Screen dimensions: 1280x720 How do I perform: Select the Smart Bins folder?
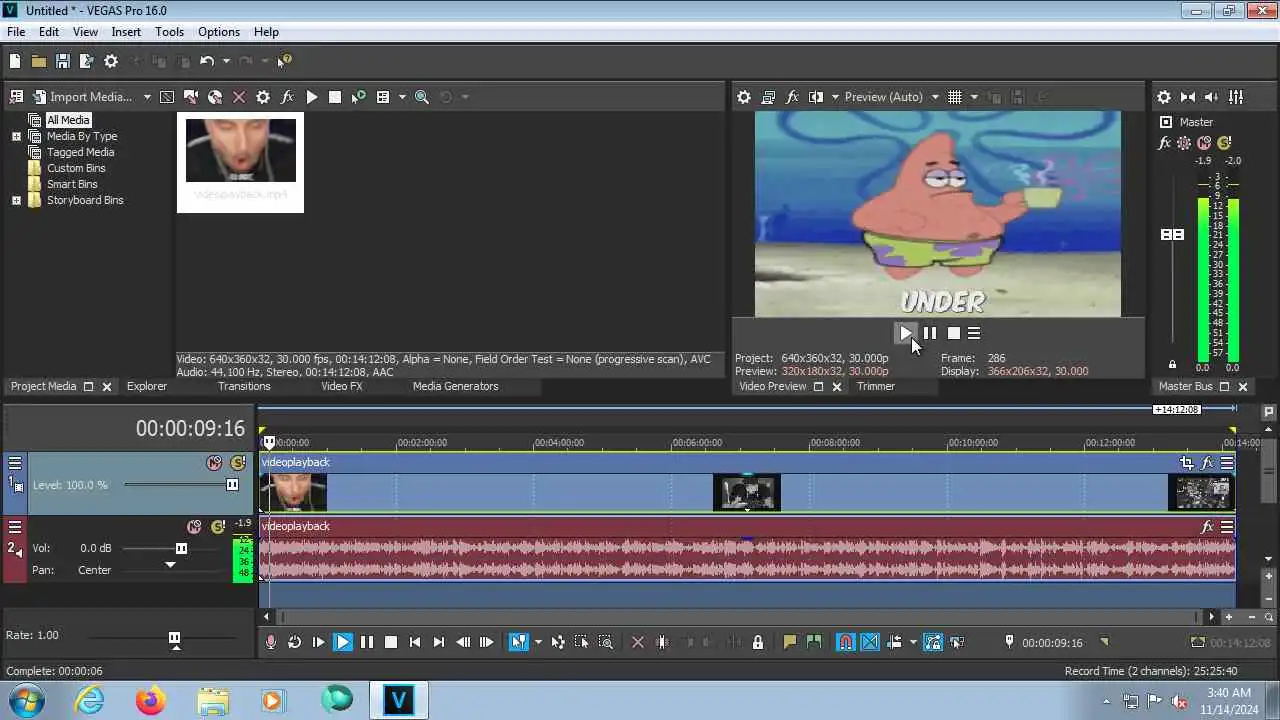click(x=72, y=184)
